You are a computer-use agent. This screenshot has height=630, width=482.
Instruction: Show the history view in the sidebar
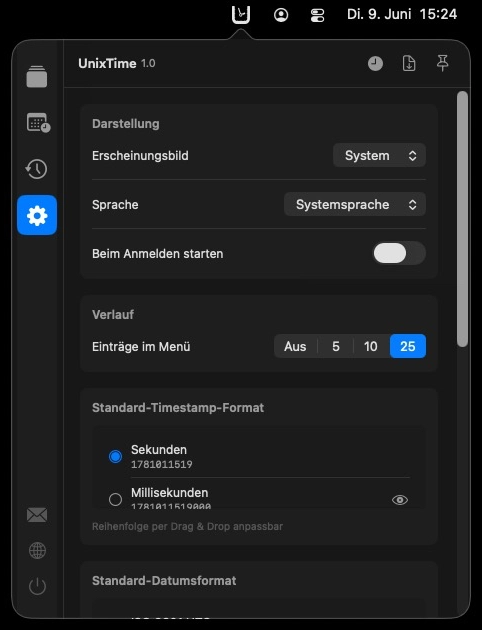tap(37, 169)
